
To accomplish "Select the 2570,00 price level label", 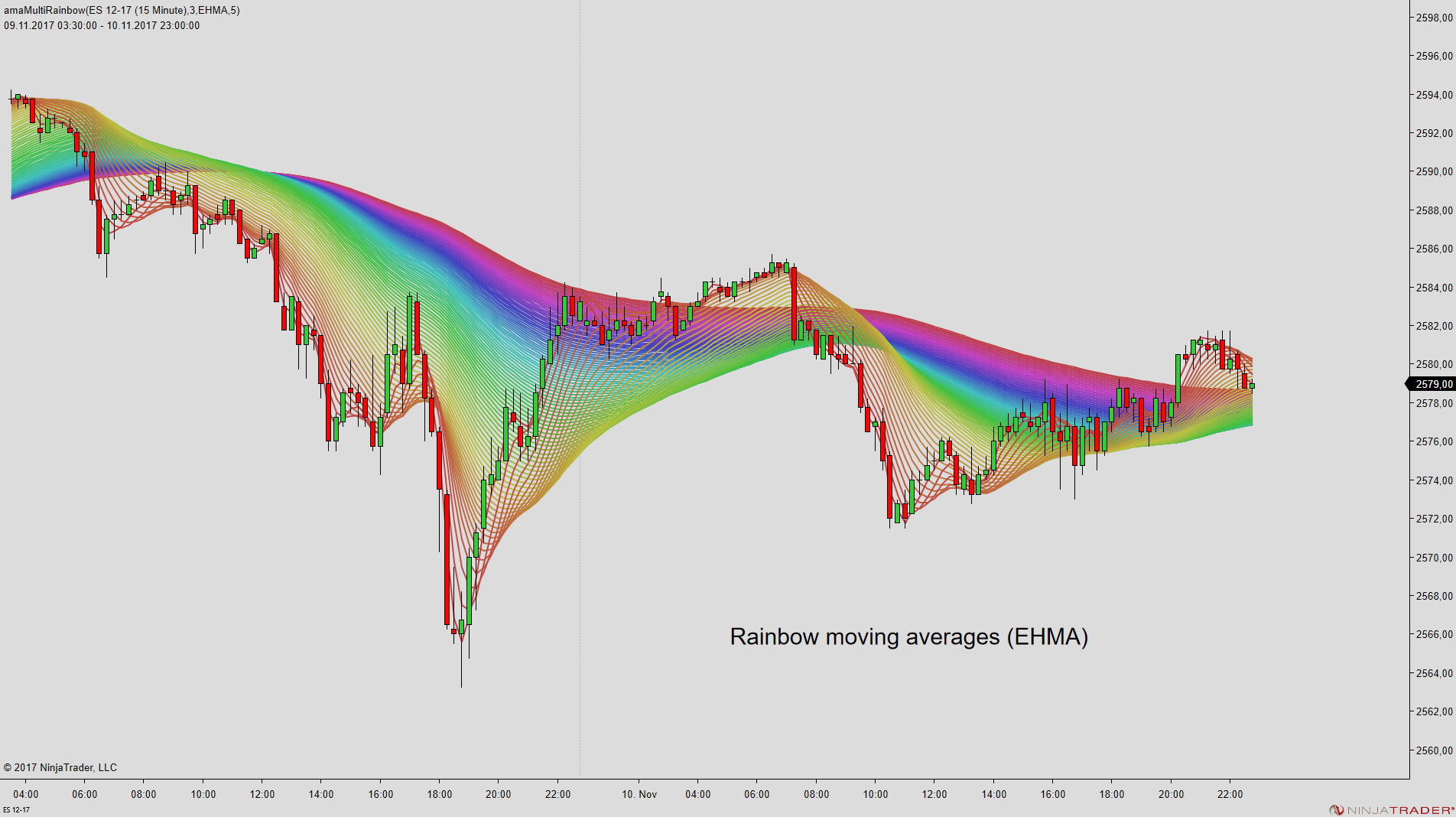I will [x=1435, y=558].
